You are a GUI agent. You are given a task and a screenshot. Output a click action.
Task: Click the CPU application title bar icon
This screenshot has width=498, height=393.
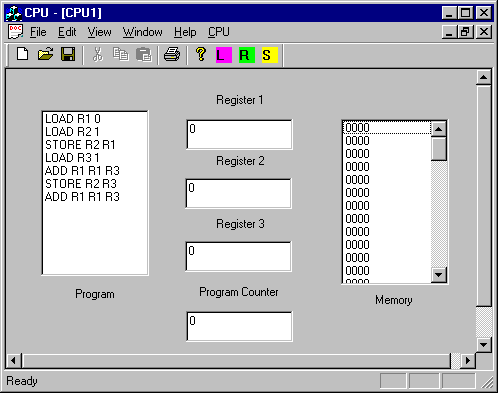click(14, 13)
